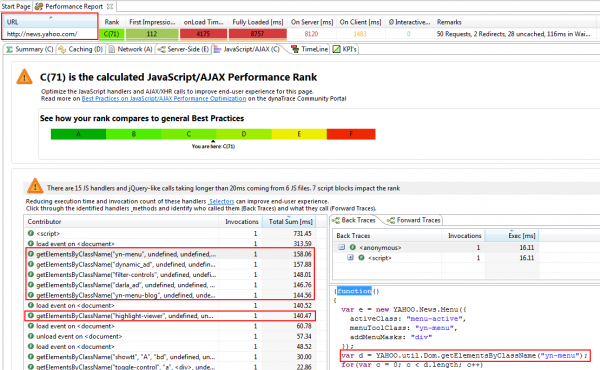Open the Summary (C) tab
The image size is (600, 370).
(29, 49)
